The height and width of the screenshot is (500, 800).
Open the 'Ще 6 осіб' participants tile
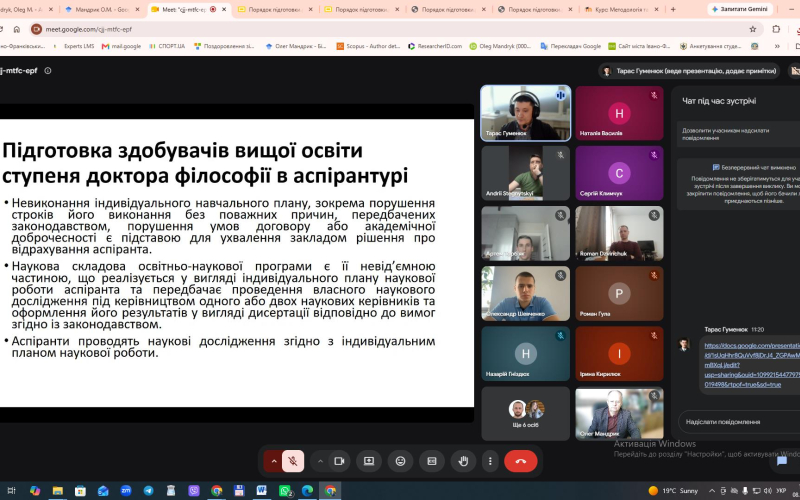point(526,414)
